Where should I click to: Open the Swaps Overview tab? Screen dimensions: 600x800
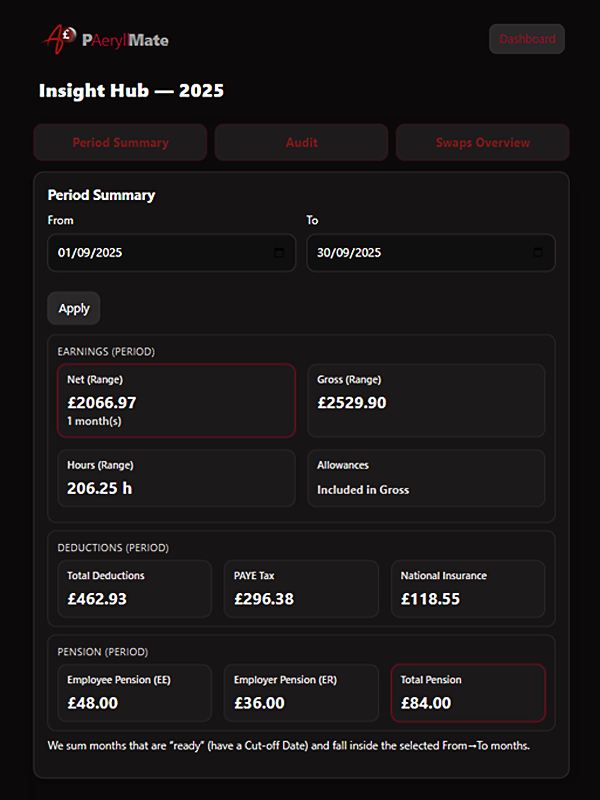(x=482, y=143)
